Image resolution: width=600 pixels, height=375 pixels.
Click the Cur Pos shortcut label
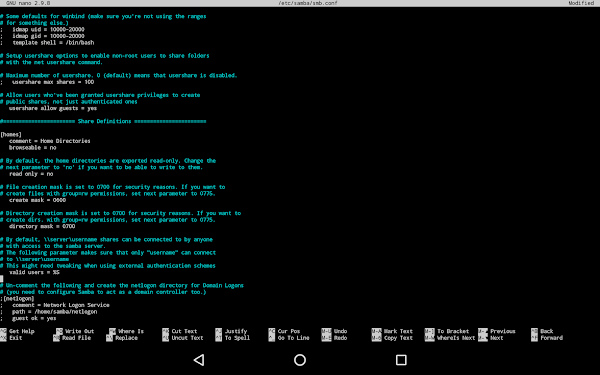pos(289,331)
